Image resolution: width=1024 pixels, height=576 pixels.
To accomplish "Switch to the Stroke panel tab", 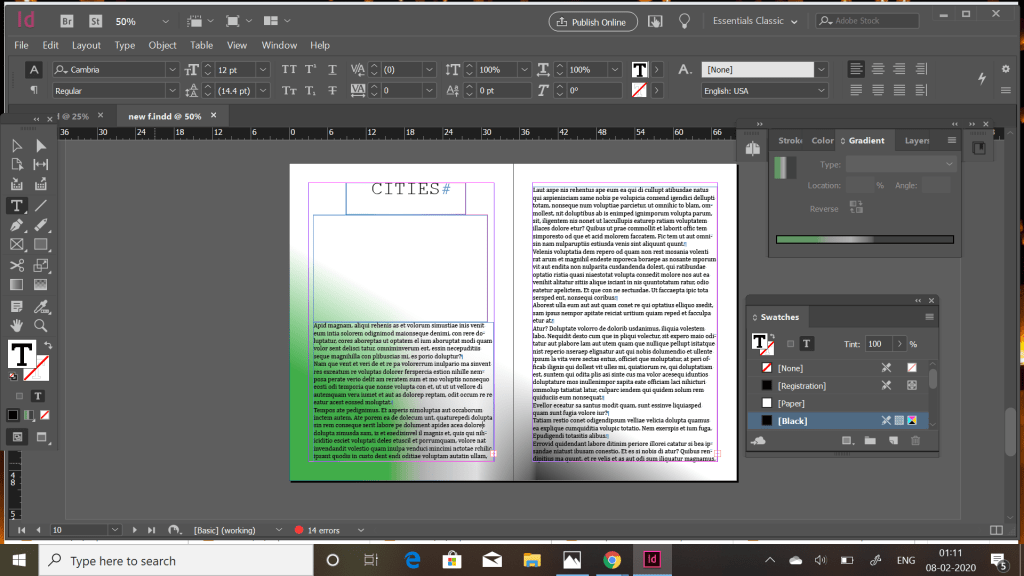I will click(x=790, y=141).
